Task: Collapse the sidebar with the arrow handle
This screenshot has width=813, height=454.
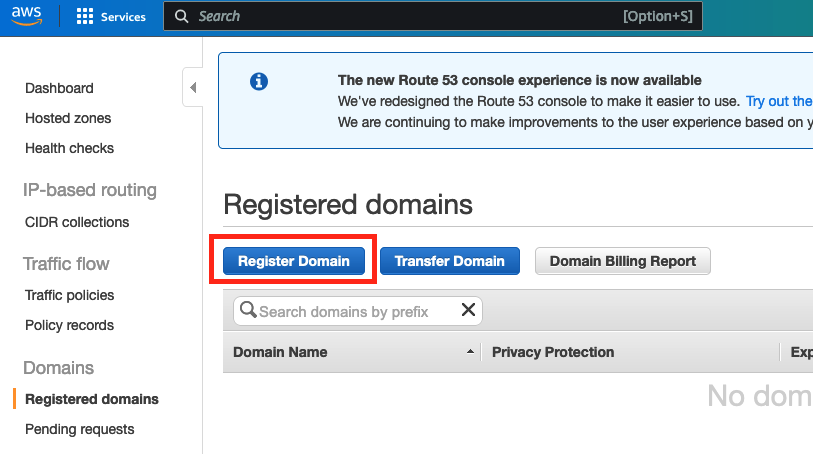Action: [x=193, y=87]
